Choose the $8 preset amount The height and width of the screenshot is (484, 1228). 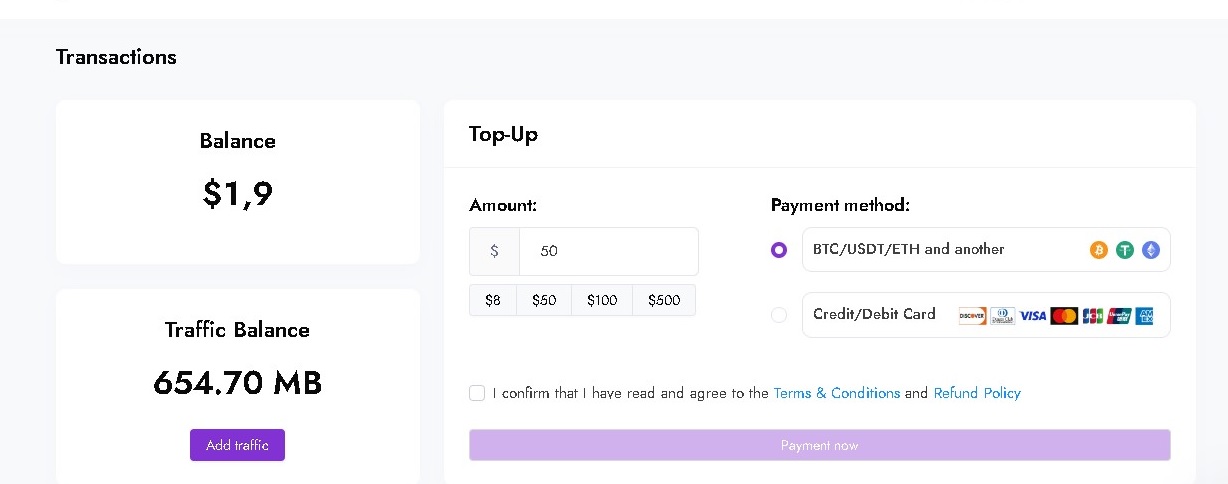(493, 300)
